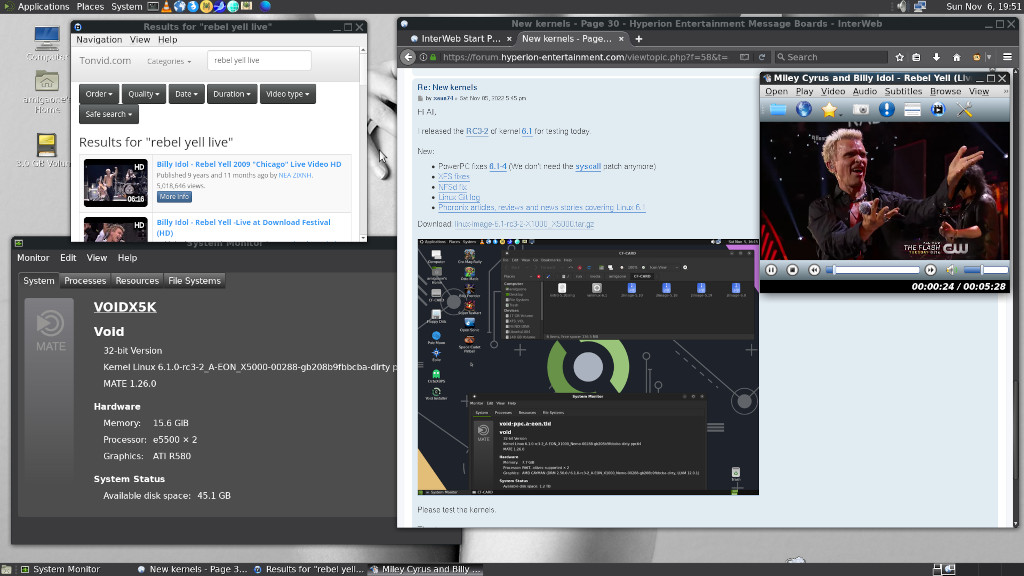Switch to the File Systems tab

click(x=195, y=281)
